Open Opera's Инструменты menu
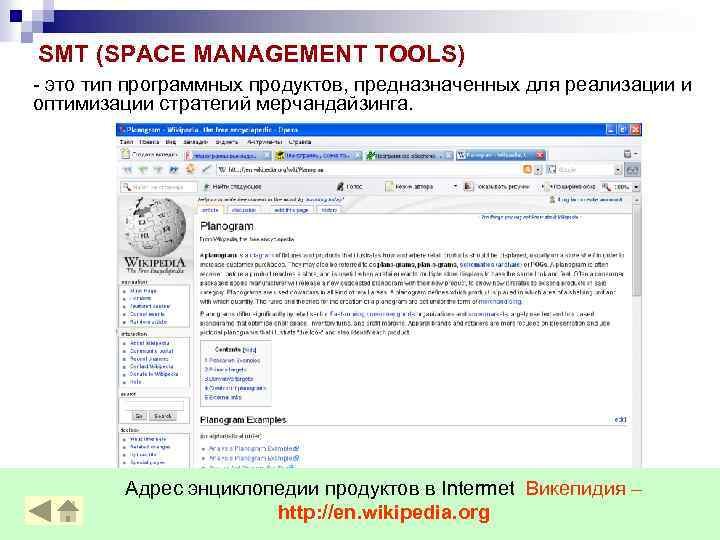Screen dimensions: 720x540 pyautogui.click(x=264, y=142)
